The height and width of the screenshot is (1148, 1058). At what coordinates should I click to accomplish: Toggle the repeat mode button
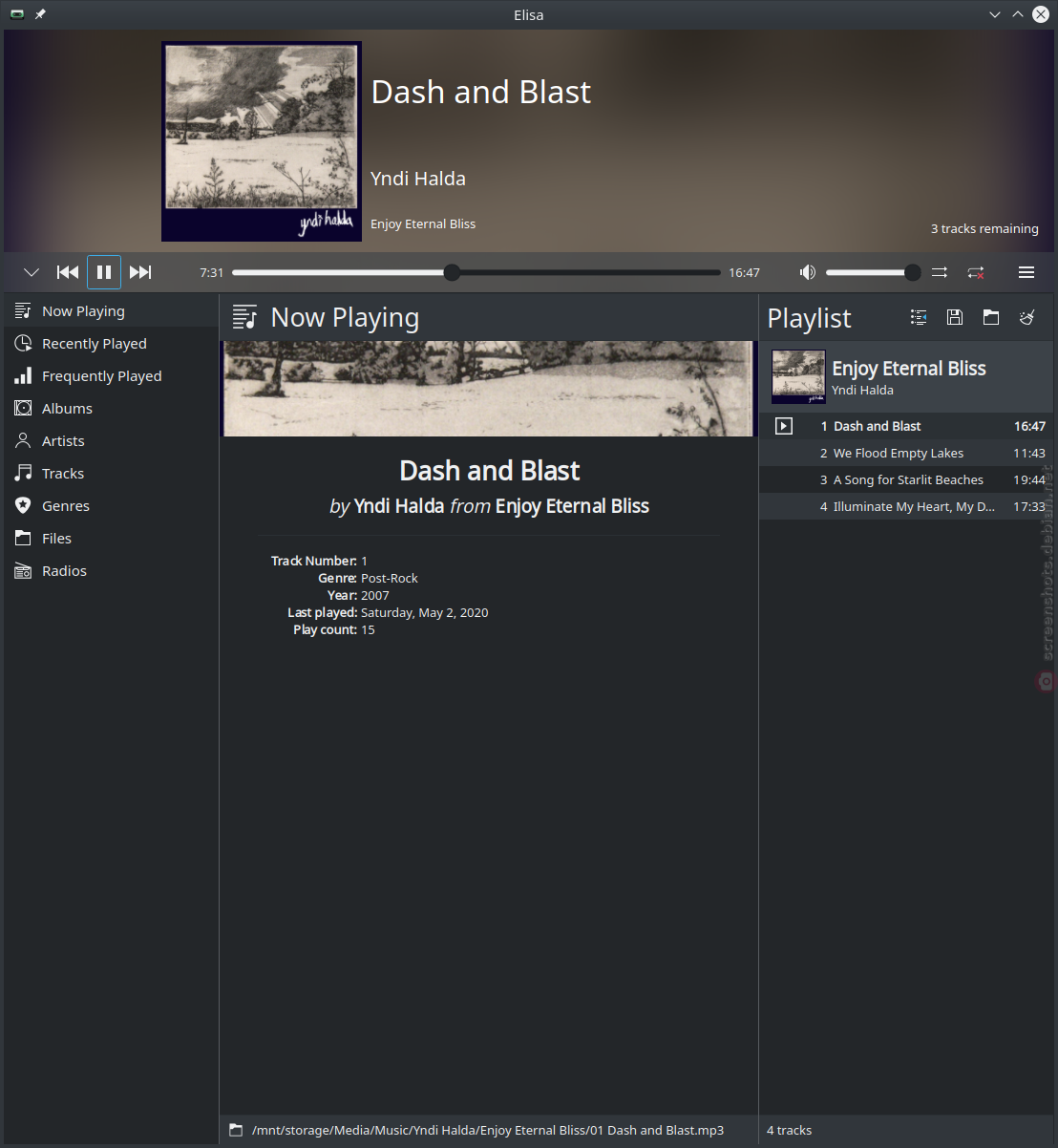976,272
